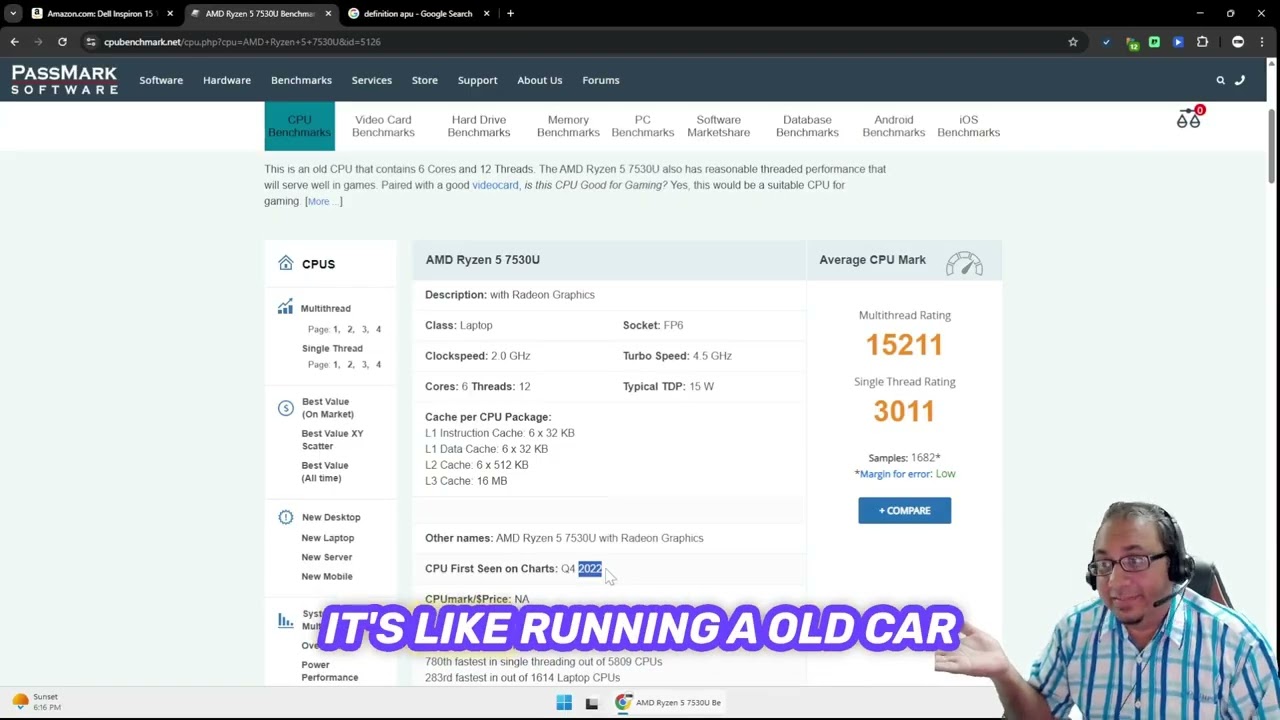Open the Benchmarks menu
Viewport: 1280px width, 720px height.
[301, 80]
